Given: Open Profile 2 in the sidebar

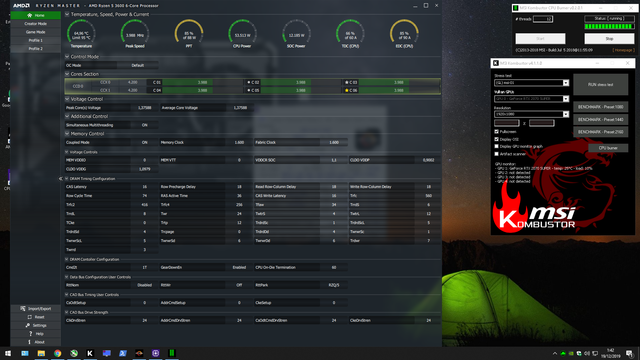Looking at the screenshot, I should click(36, 49).
